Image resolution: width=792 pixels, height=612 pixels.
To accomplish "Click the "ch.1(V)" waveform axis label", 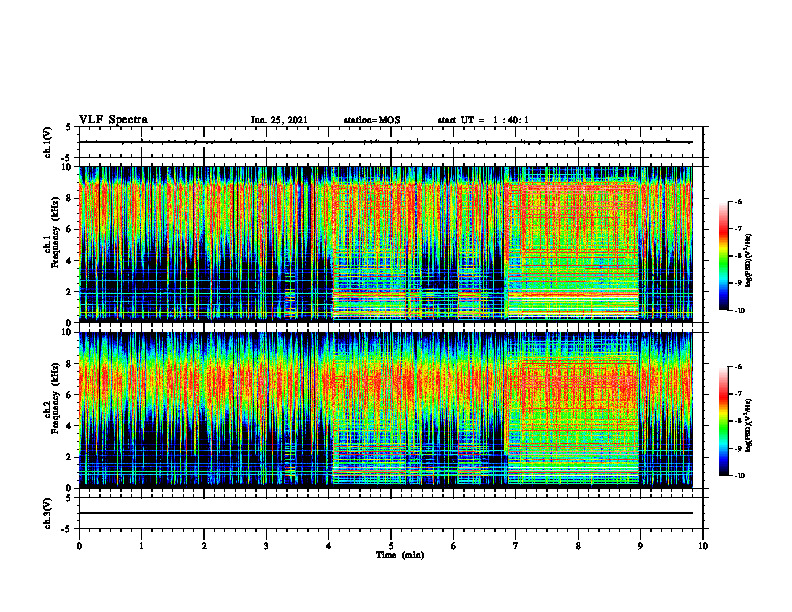I will coord(47,142).
